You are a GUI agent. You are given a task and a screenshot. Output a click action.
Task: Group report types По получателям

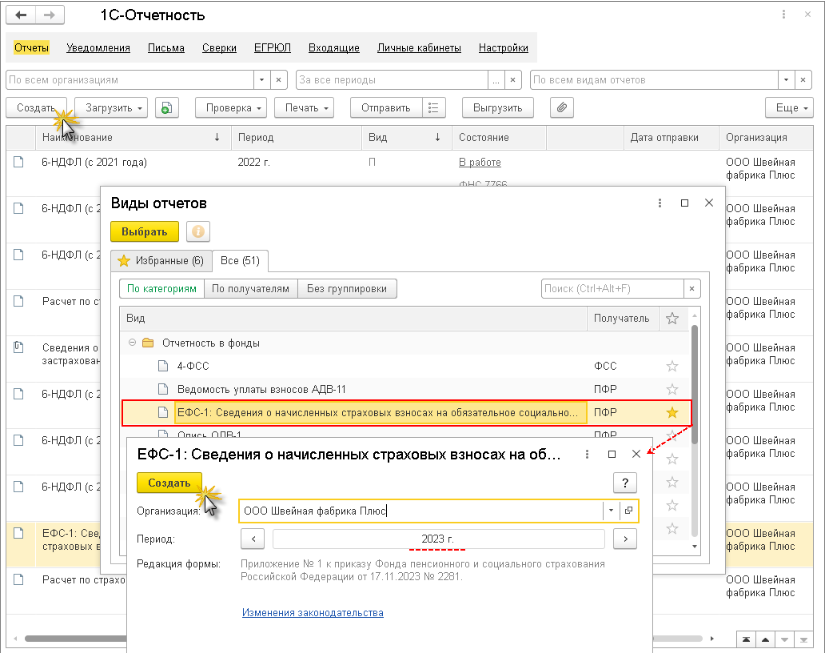(251, 289)
